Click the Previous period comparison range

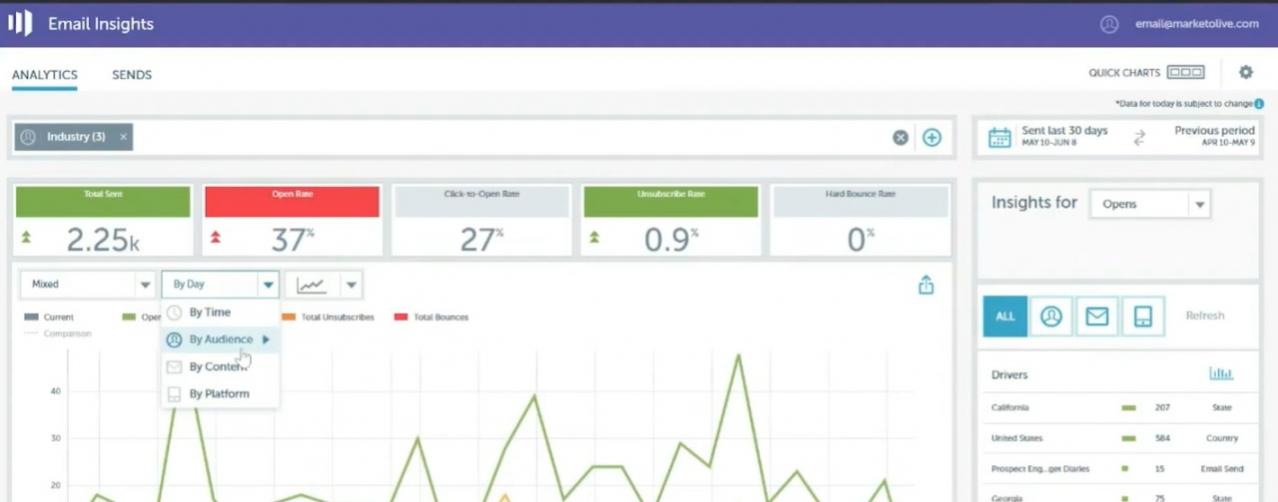1214,136
